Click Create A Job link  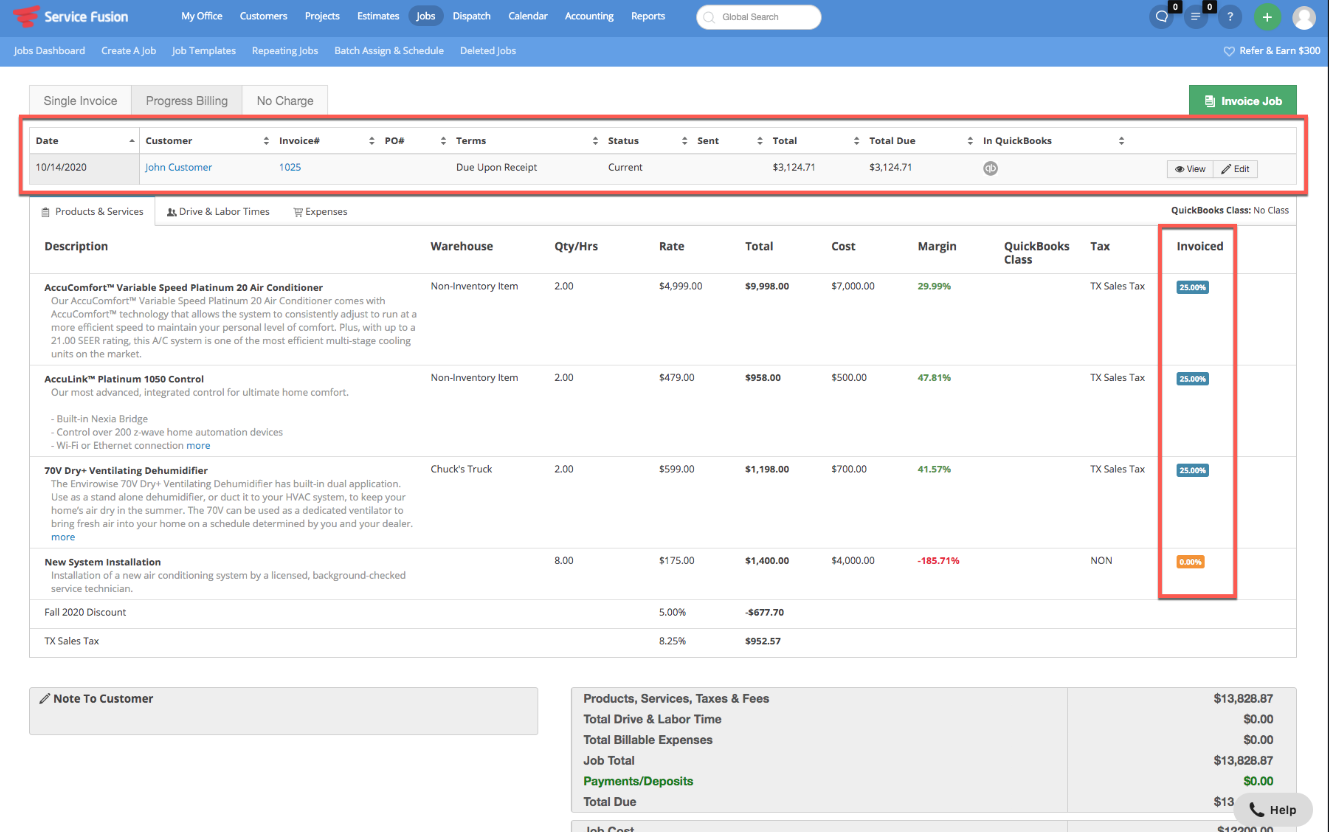click(x=129, y=51)
